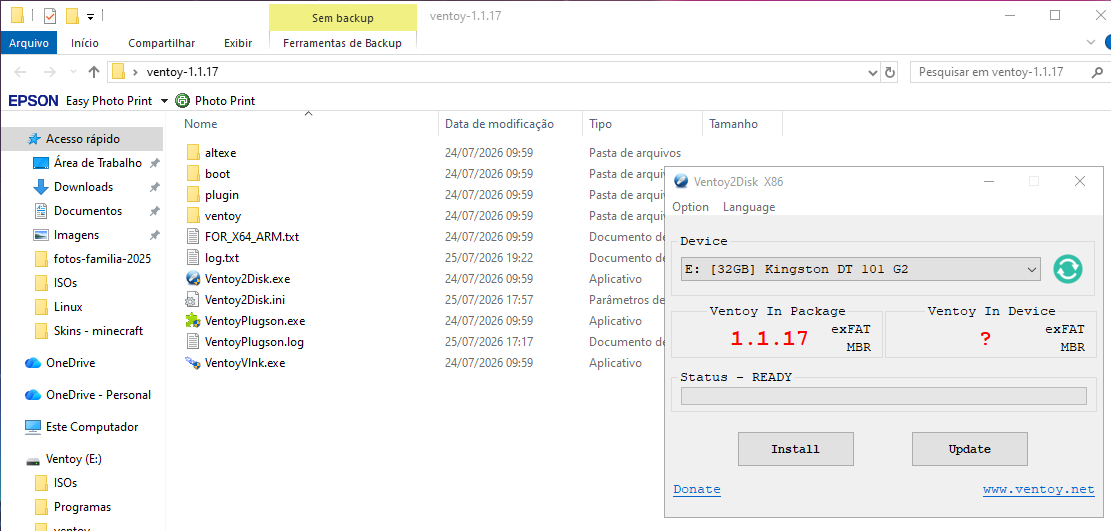The image size is (1111, 531).
Task: Expand the address bar history dropdown
Action: [872, 72]
